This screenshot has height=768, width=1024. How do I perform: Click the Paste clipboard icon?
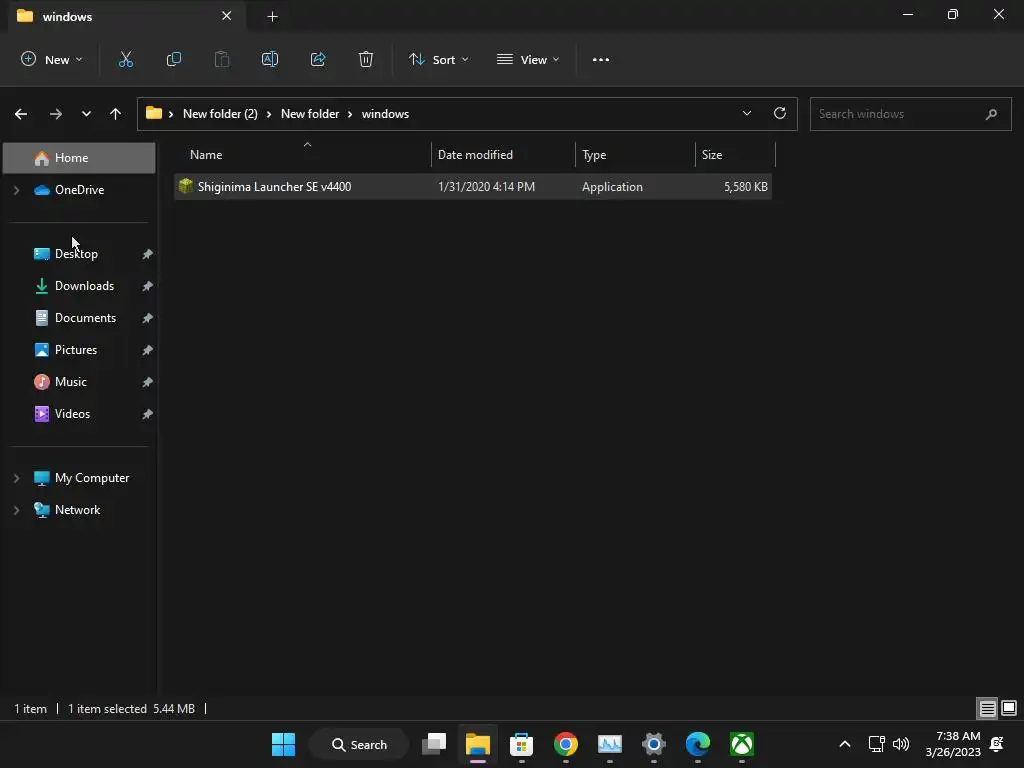[222, 59]
